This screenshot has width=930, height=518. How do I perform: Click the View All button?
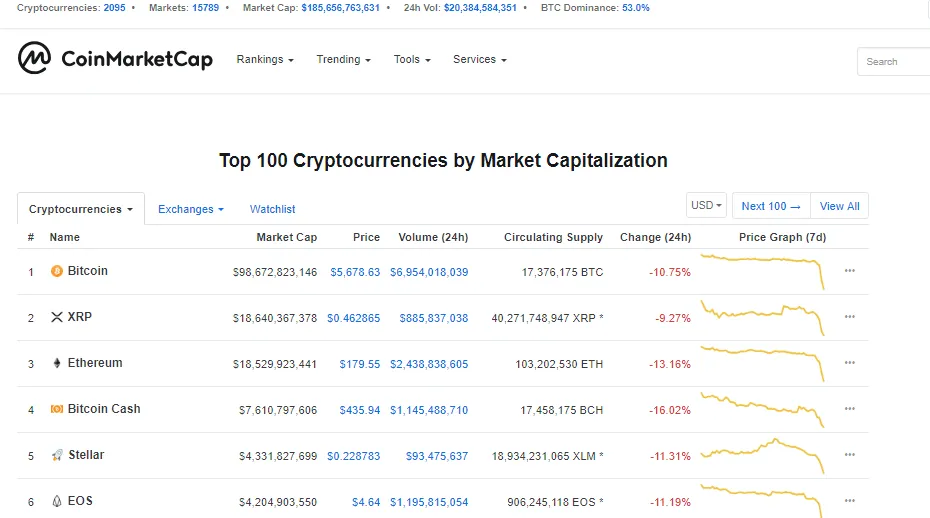tap(839, 206)
